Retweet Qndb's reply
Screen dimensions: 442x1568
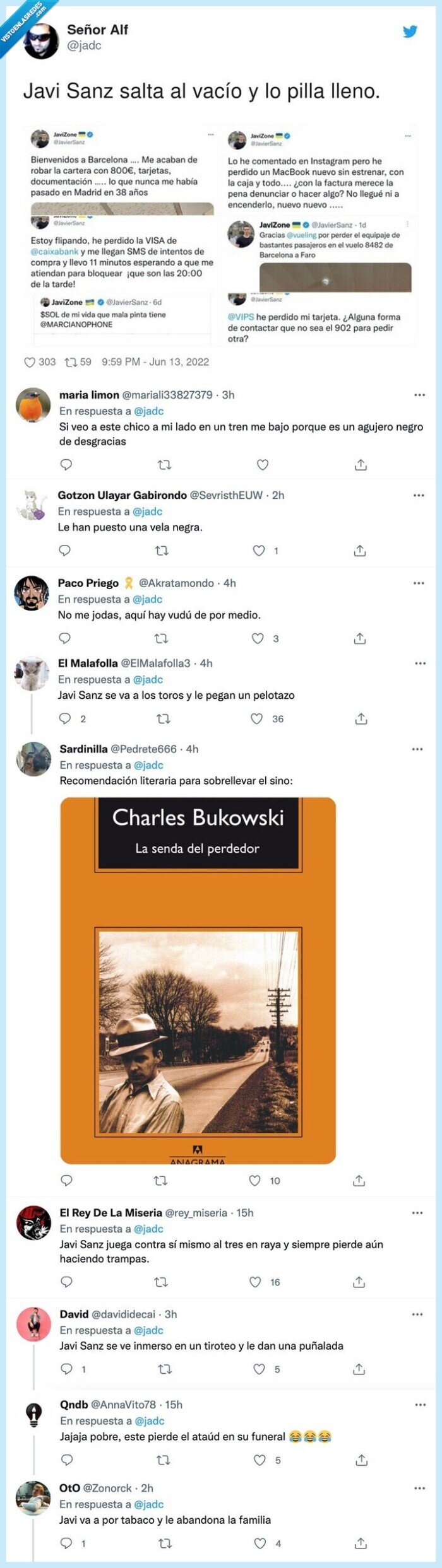click(x=163, y=1460)
